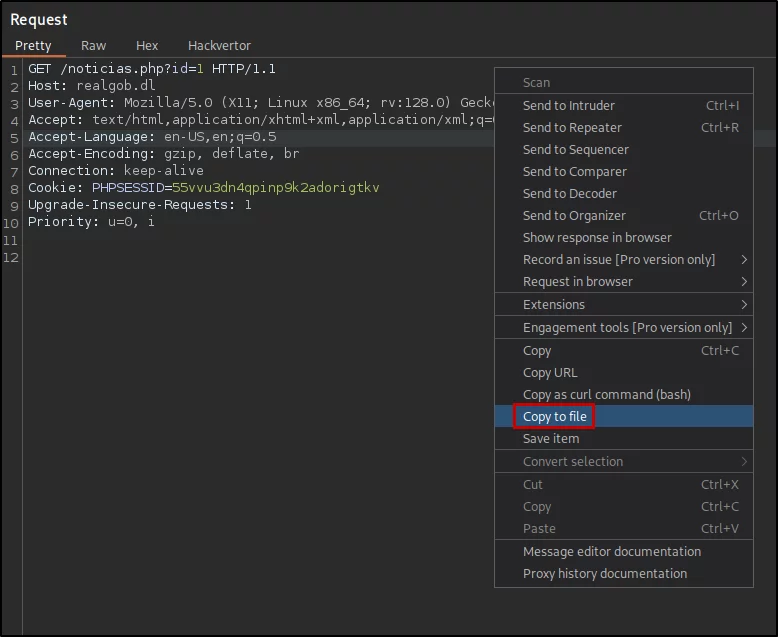
Task: Open Show response in browser
Action: pos(624,238)
